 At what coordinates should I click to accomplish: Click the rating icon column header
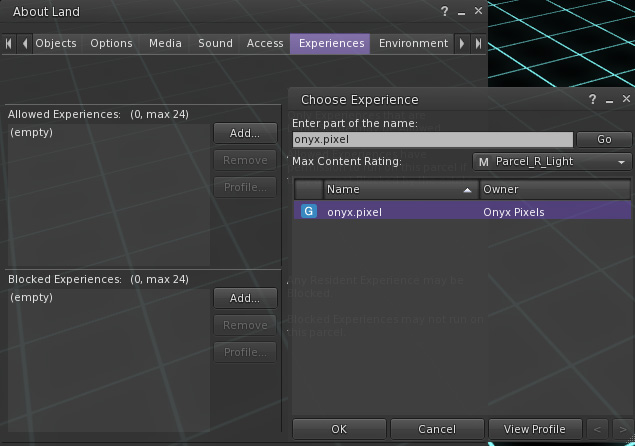tap(309, 190)
